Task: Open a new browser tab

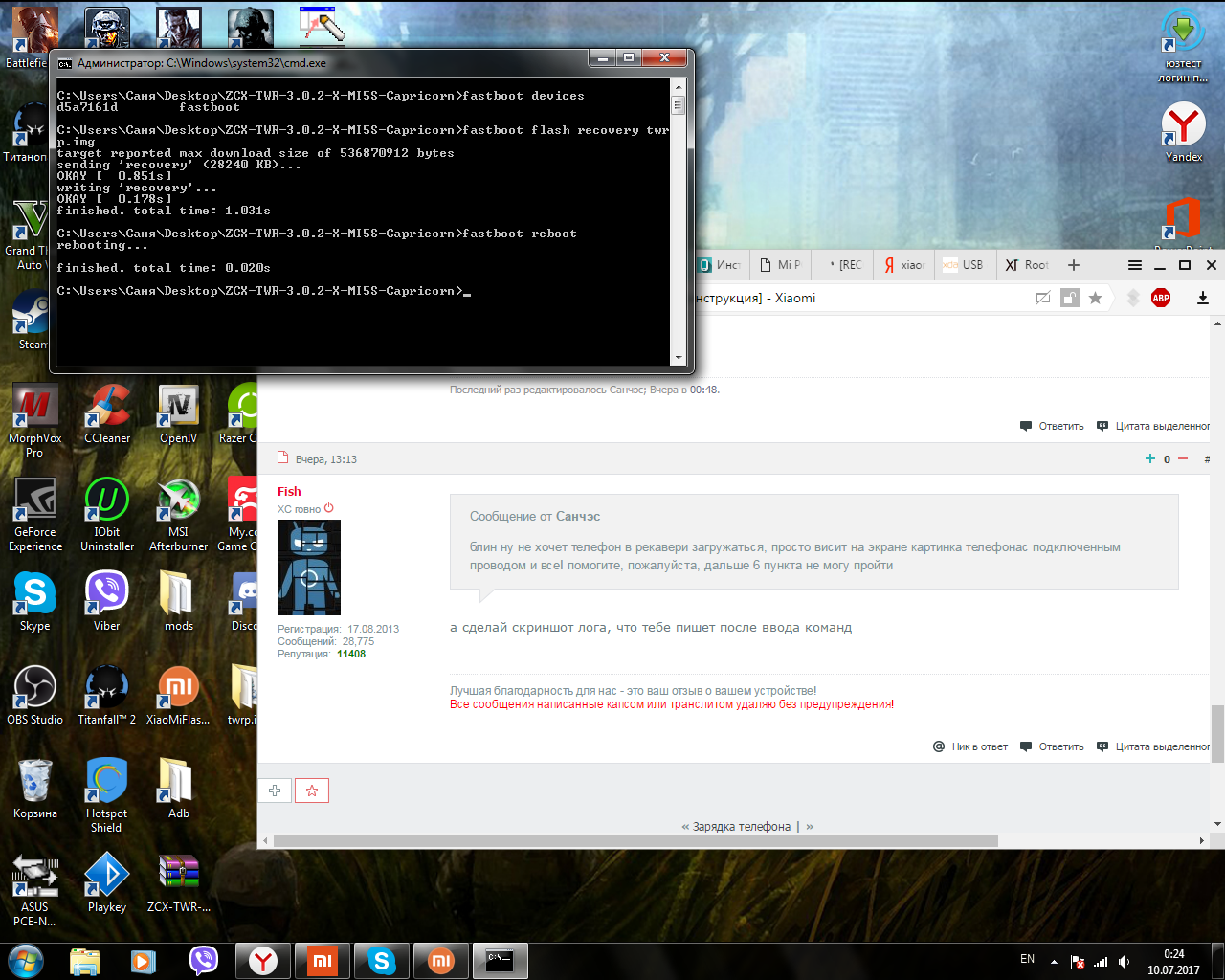Action: tap(1074, 265)
